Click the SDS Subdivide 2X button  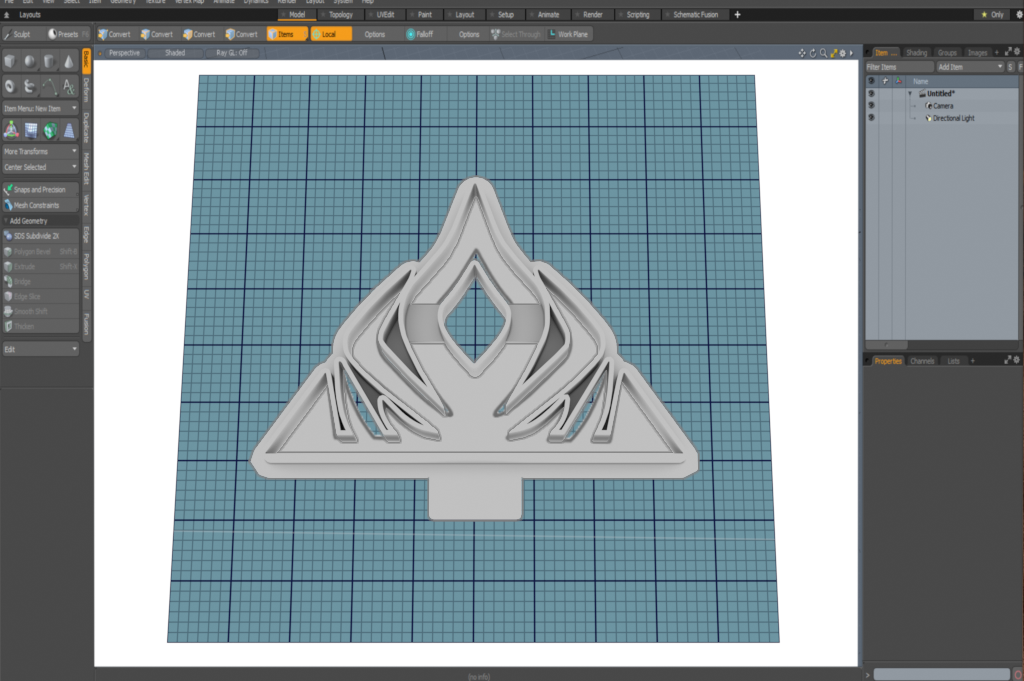point(40,236)
